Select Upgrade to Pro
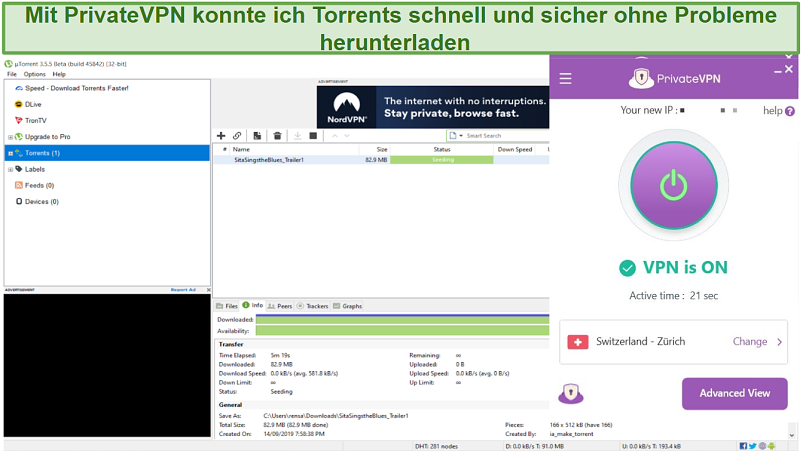This screenshot has height=451, width=806. tap(43, 137)
